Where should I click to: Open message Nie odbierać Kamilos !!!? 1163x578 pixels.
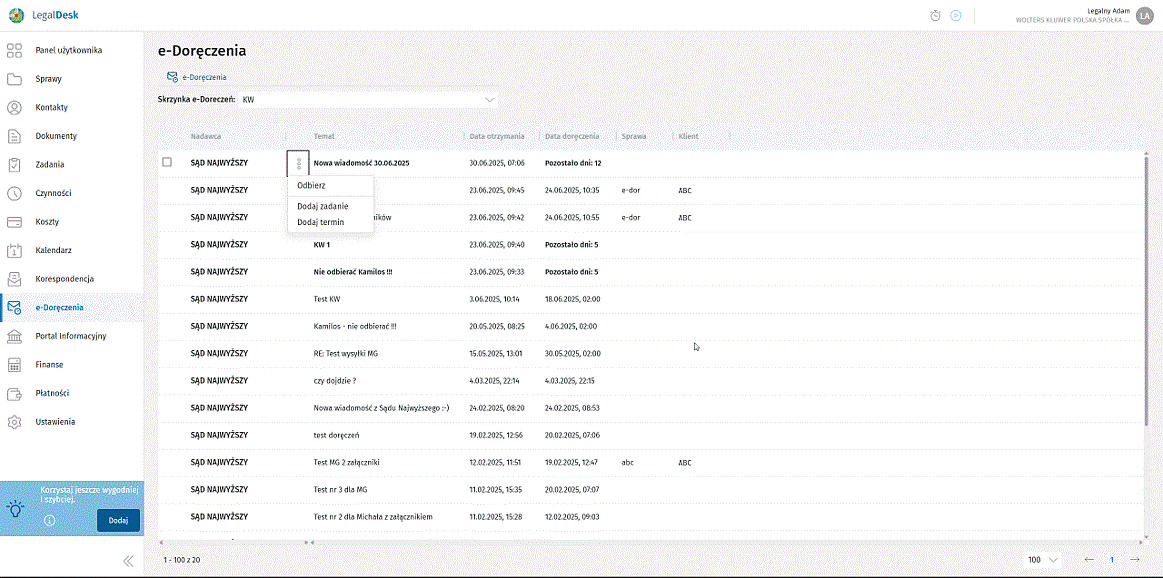[x=353, y=272]
